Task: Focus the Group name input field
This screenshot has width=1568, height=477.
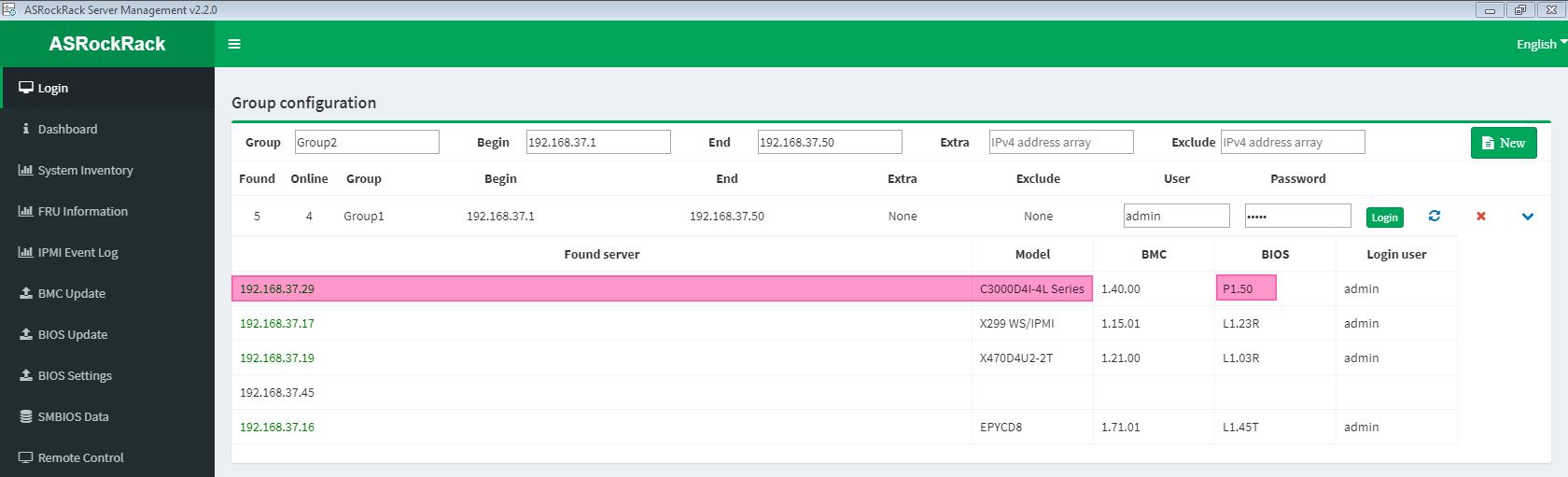Action: (367, 142)
